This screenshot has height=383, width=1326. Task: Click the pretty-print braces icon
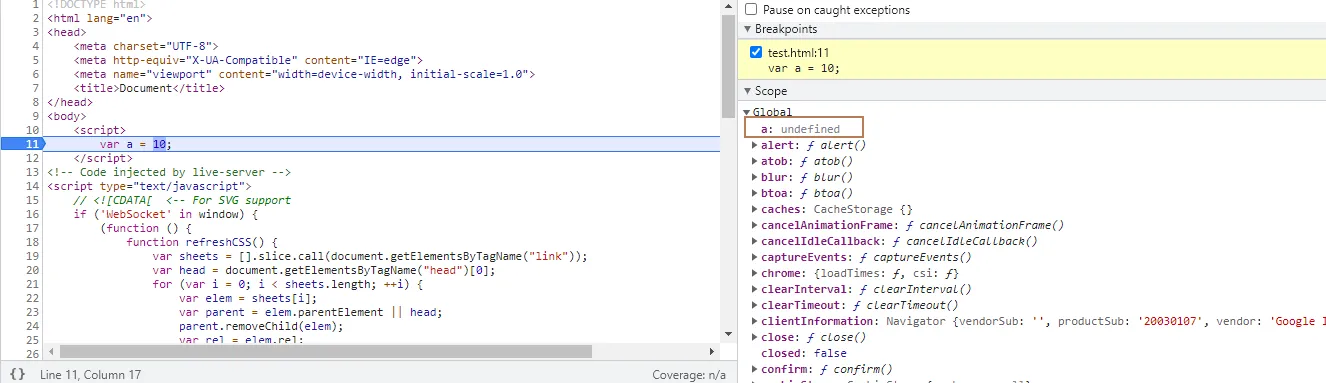tap(17, 374)
